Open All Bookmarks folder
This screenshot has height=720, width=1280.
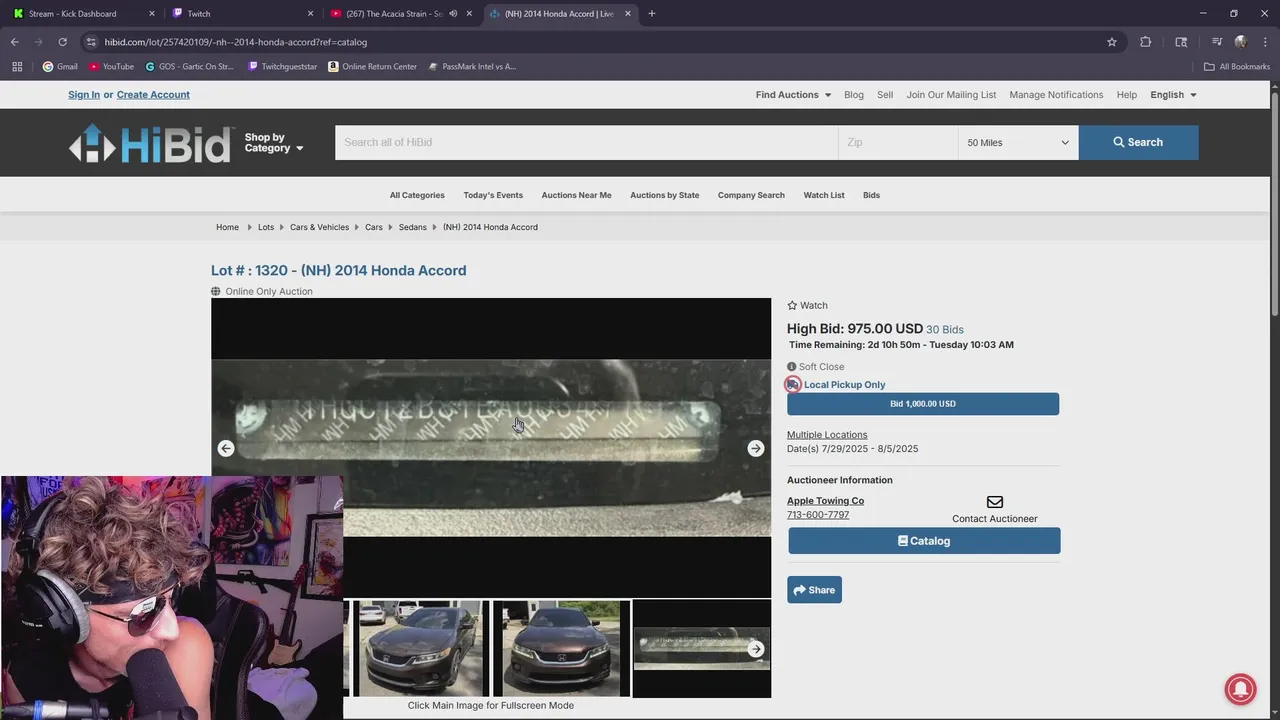1237,67
